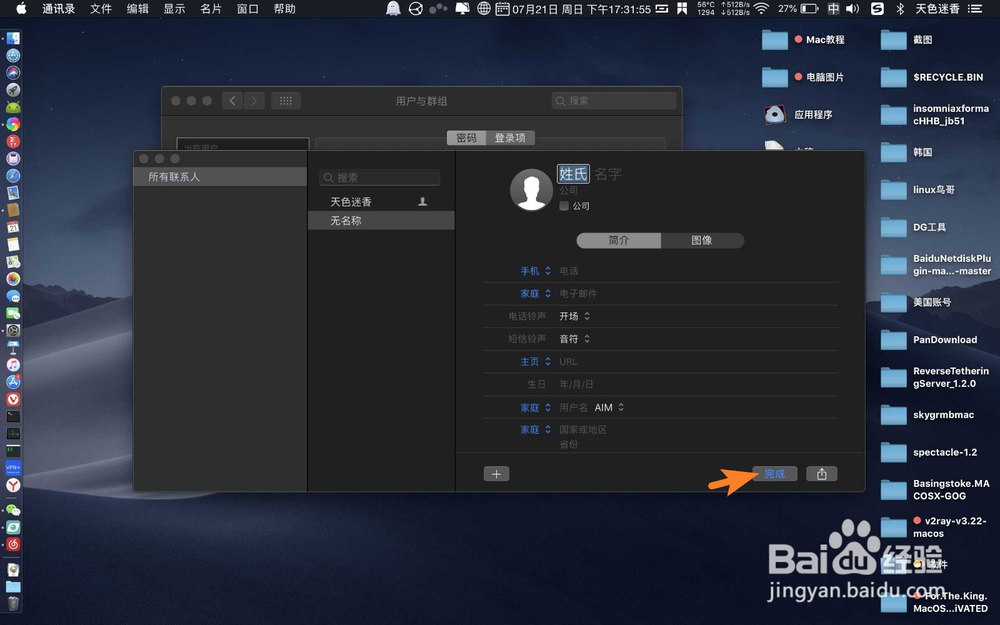Switch to 登录项 tab in 用户与群组 window
The width and height of the screenshot is (1000, 625).
(510, 138)
